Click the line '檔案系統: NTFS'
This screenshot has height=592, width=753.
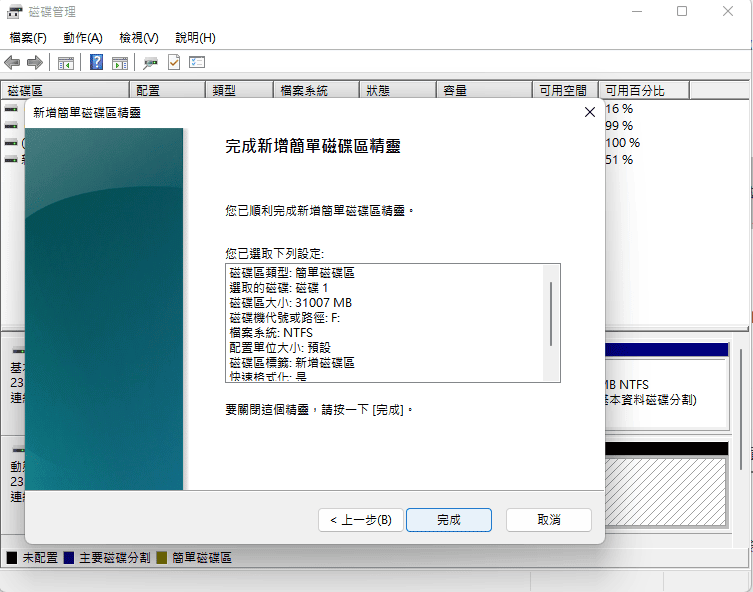(x=271, y=333)
